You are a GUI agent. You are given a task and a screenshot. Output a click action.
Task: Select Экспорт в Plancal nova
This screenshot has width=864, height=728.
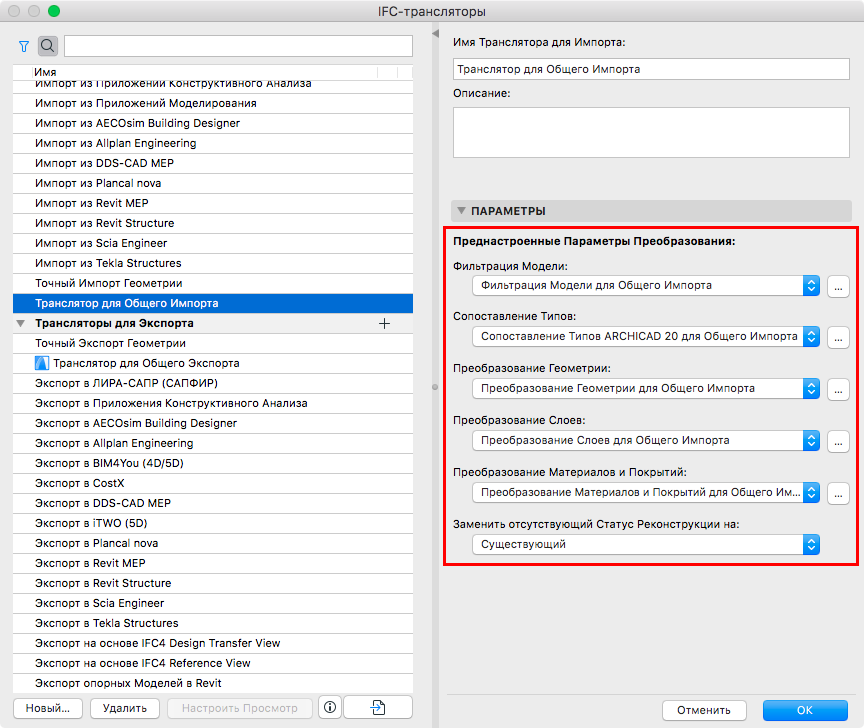[x=213, y=543]
